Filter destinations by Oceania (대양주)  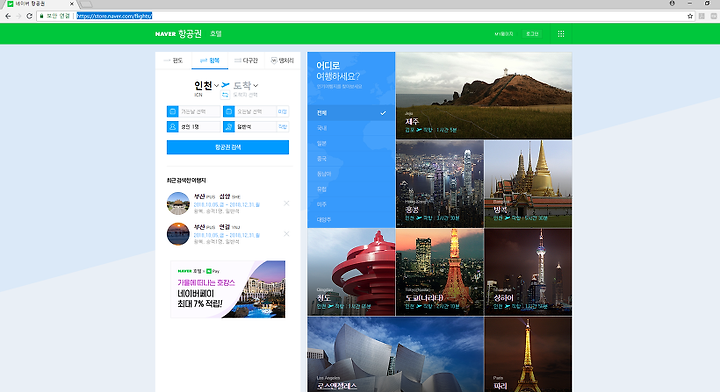(x=351, y=219)
